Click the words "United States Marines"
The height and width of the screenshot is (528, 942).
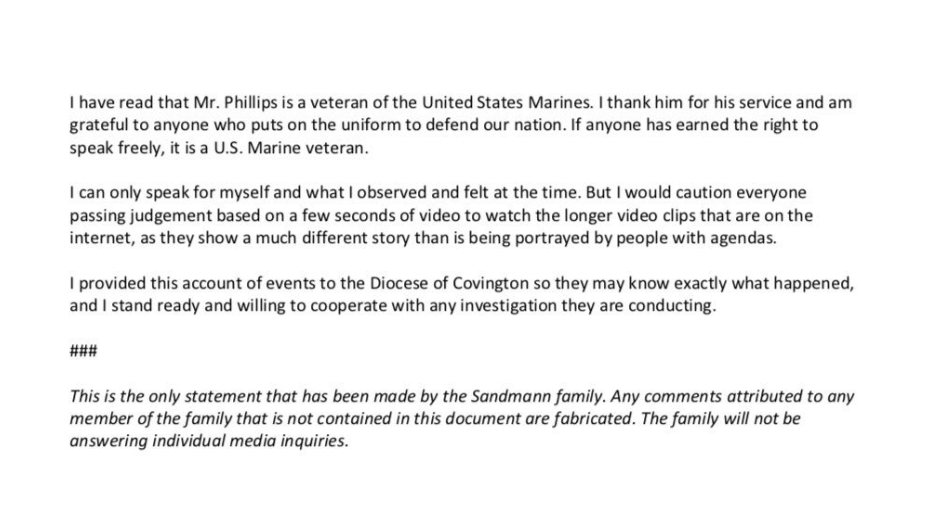point(507,103)
